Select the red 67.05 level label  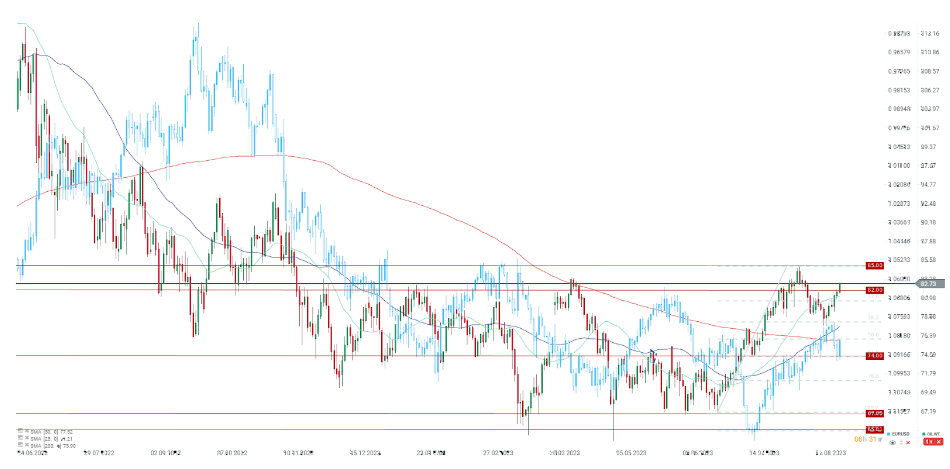[x=873, y=413]
